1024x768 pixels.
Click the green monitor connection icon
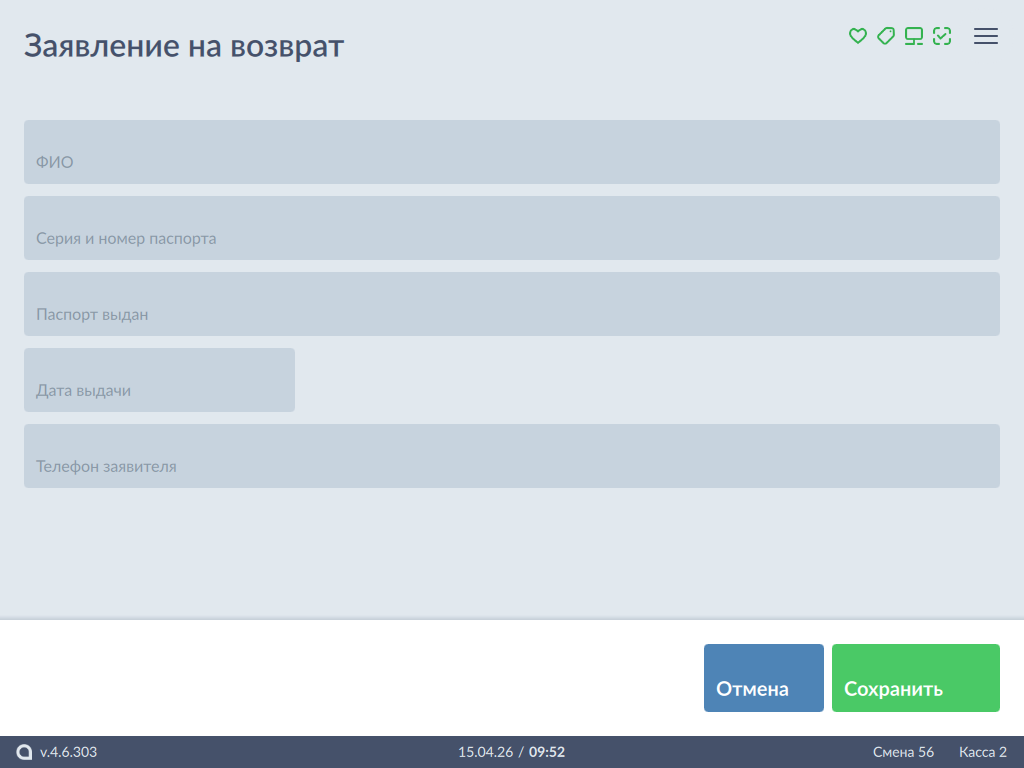913,36
